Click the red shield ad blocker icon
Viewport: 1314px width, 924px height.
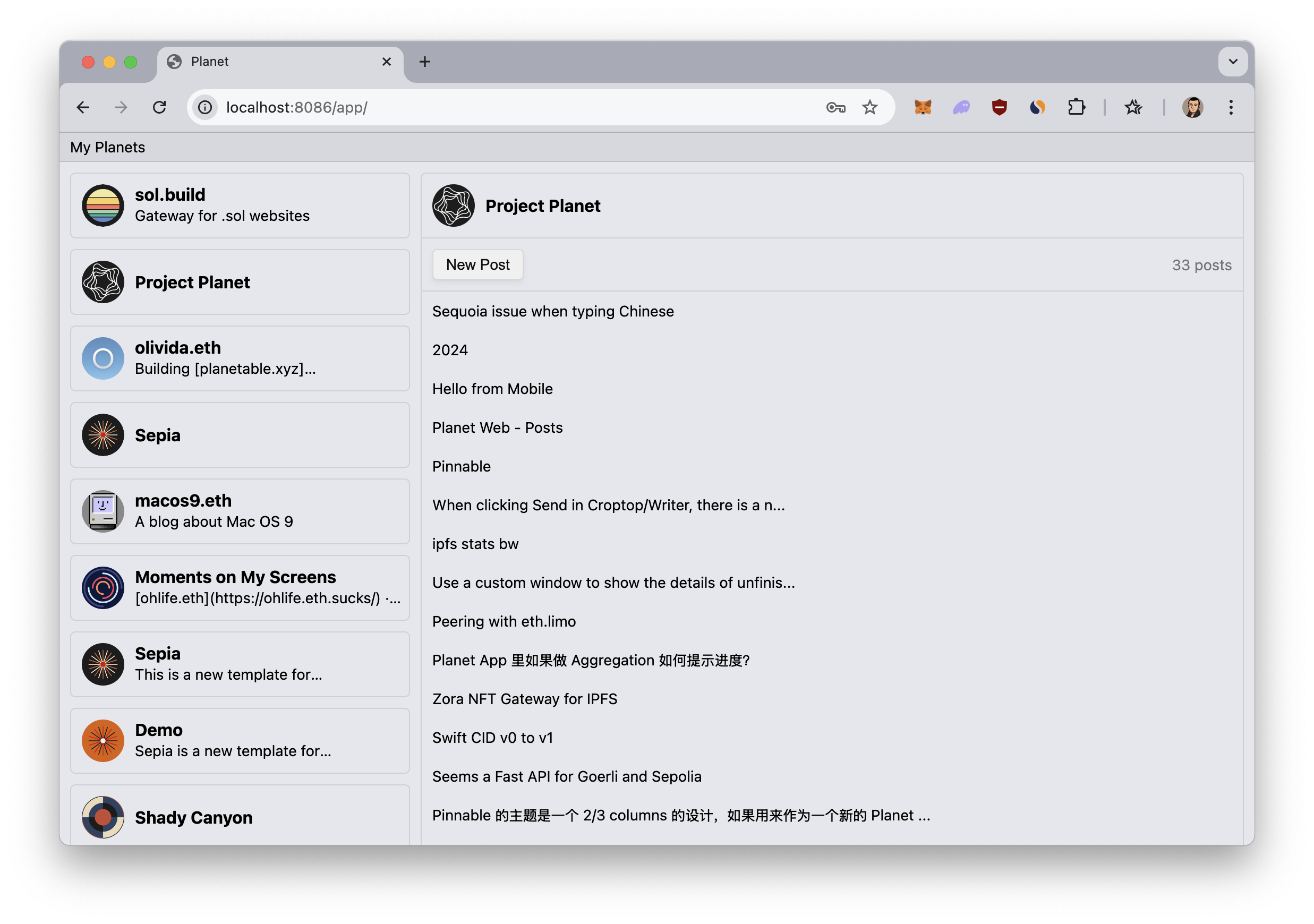point(999,107)
